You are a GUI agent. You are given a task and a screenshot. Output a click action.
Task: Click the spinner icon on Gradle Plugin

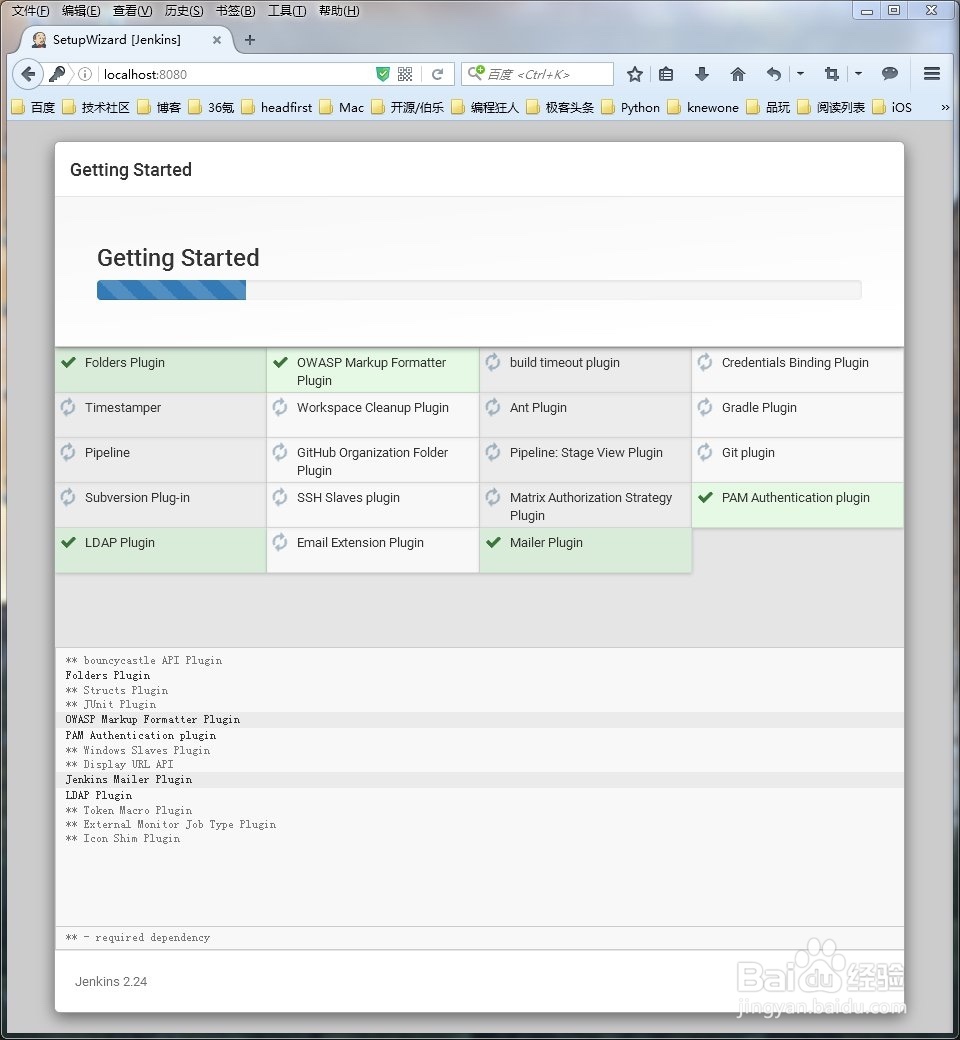point(705,407)
